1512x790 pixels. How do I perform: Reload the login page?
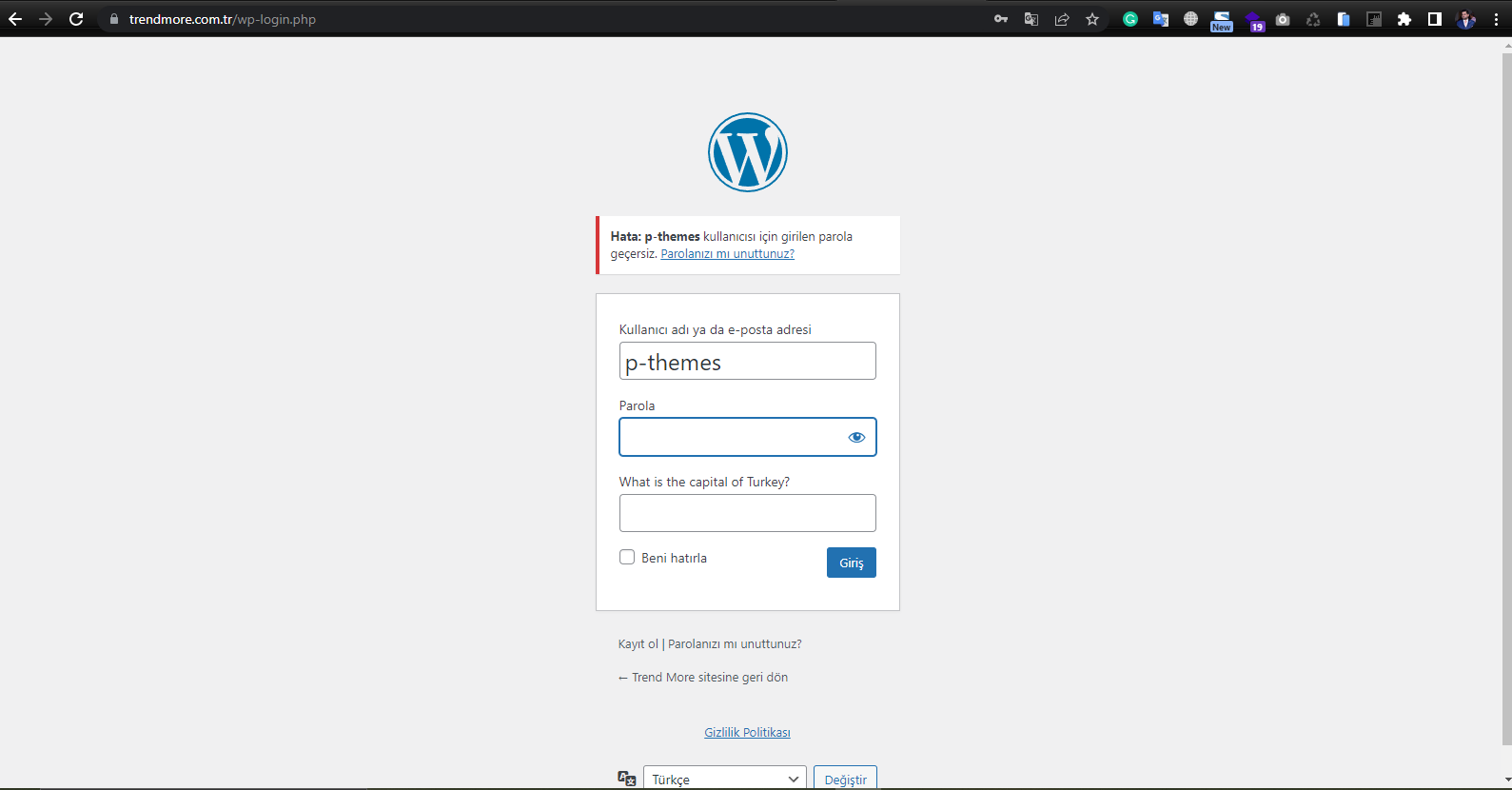[76, 19]
